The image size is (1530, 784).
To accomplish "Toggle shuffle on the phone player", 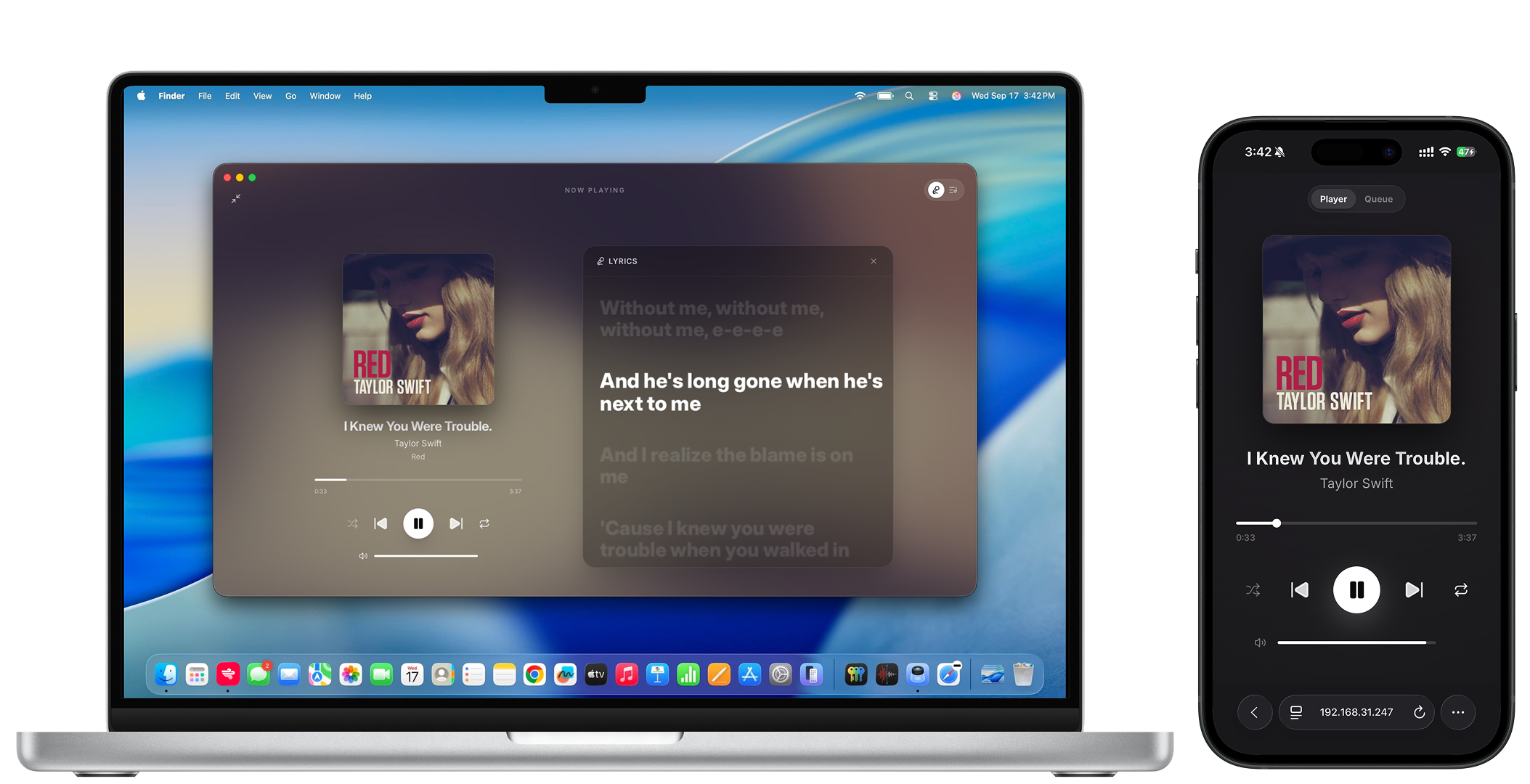I will [1253, 590].
